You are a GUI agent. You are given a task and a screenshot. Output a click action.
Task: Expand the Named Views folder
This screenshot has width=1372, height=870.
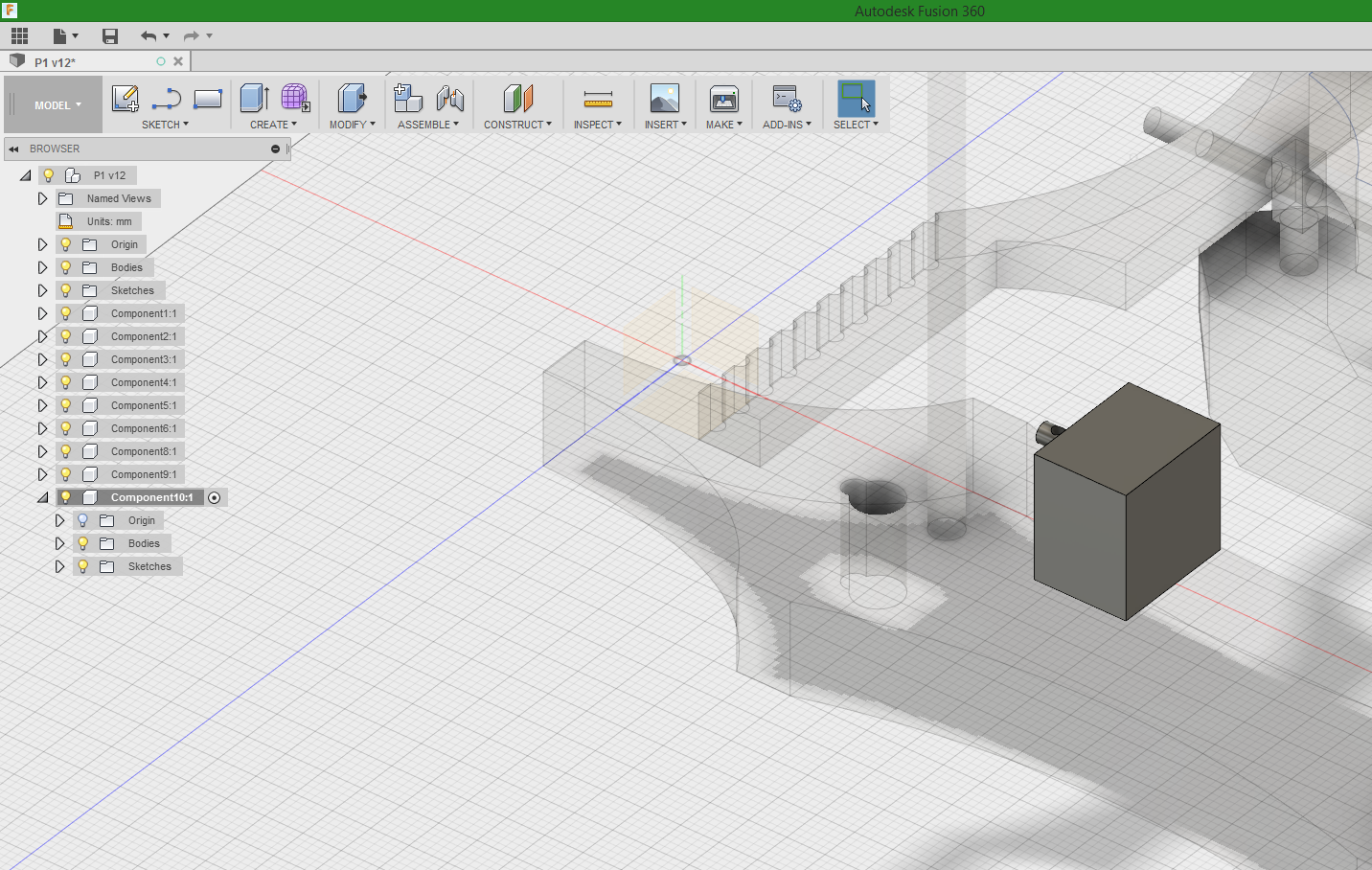pyautogui.click(x=42, y=198)
